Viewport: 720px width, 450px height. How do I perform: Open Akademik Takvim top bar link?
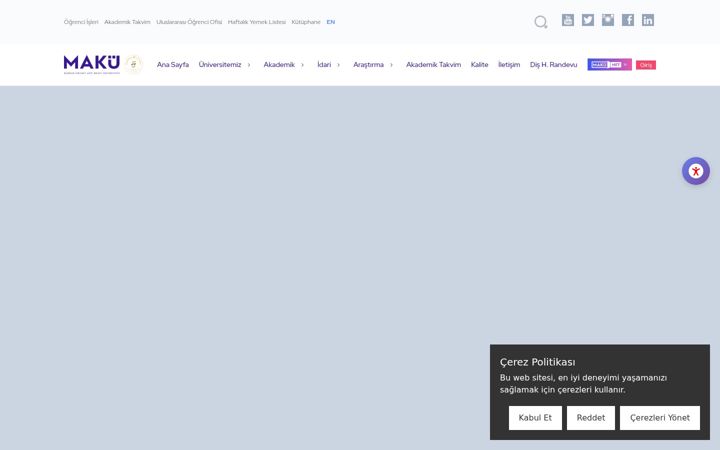[127, 22]
